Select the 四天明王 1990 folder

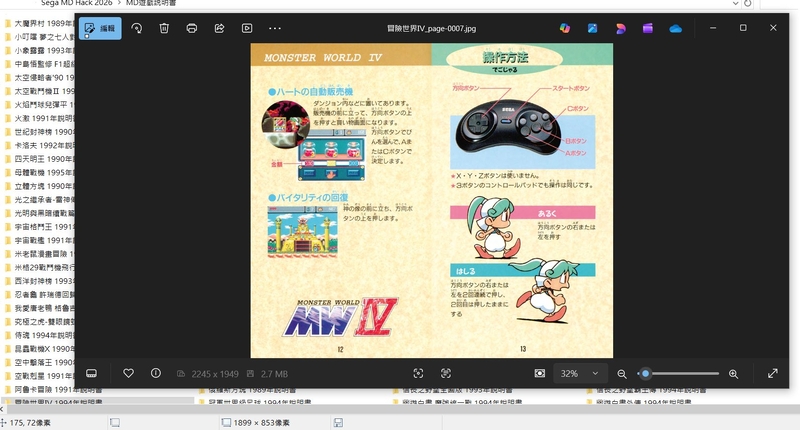[x=40, y=159]
